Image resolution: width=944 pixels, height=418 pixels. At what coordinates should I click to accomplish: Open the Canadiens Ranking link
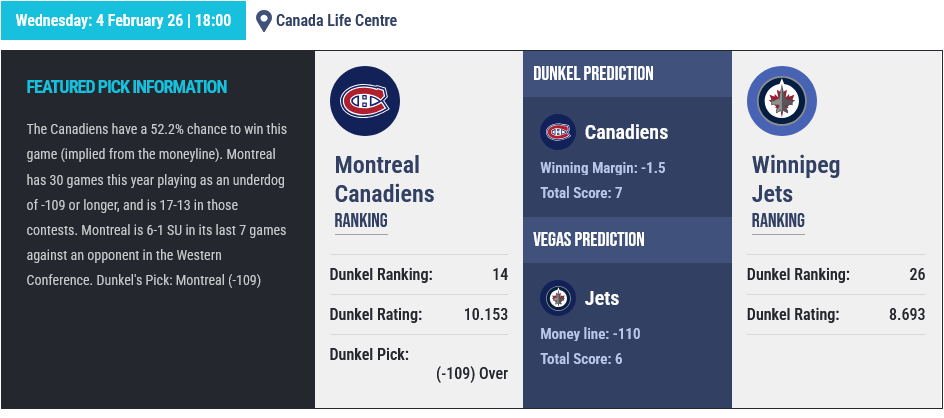(361, 221)
